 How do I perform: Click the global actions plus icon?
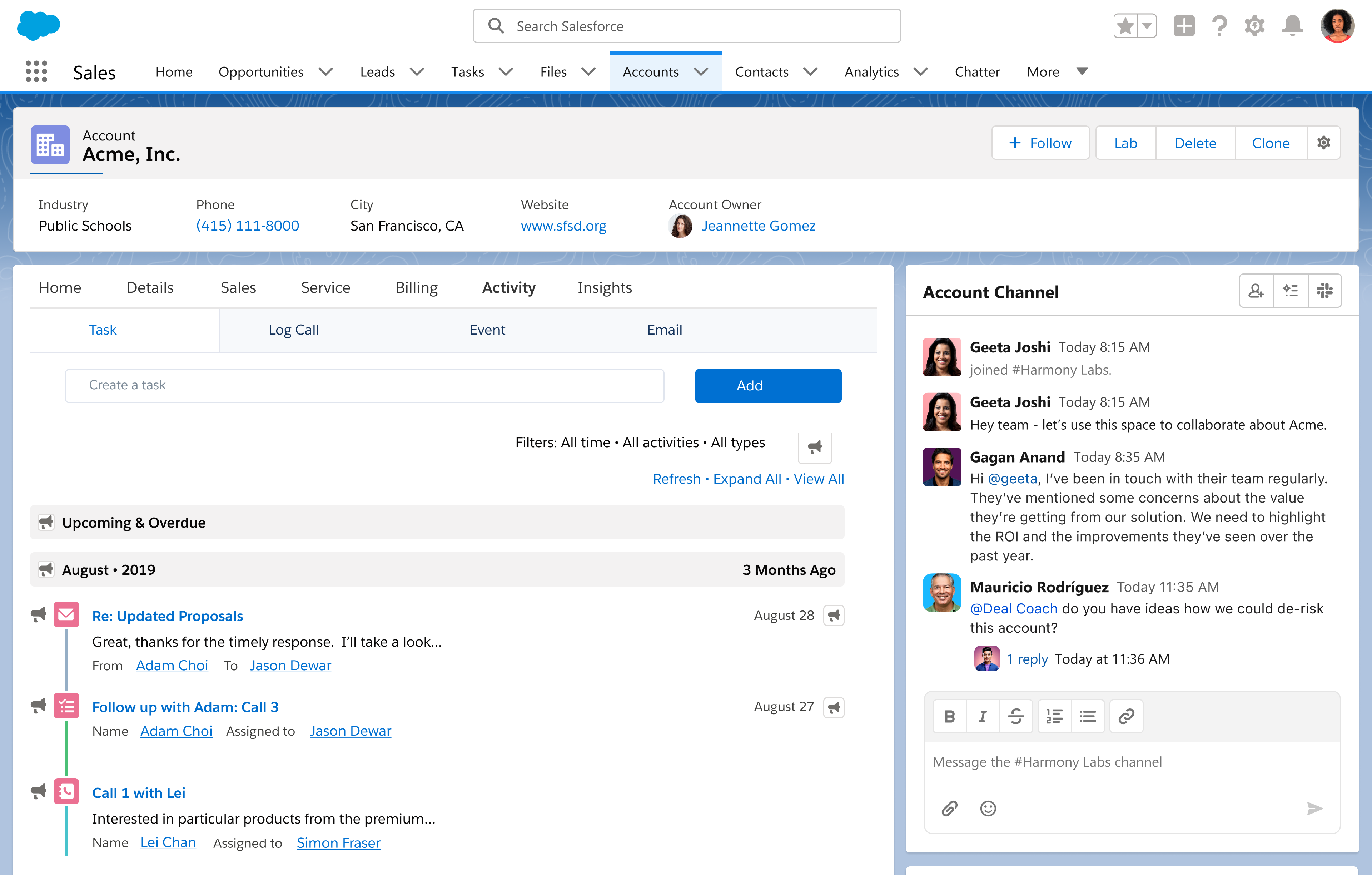[1184, 26]
